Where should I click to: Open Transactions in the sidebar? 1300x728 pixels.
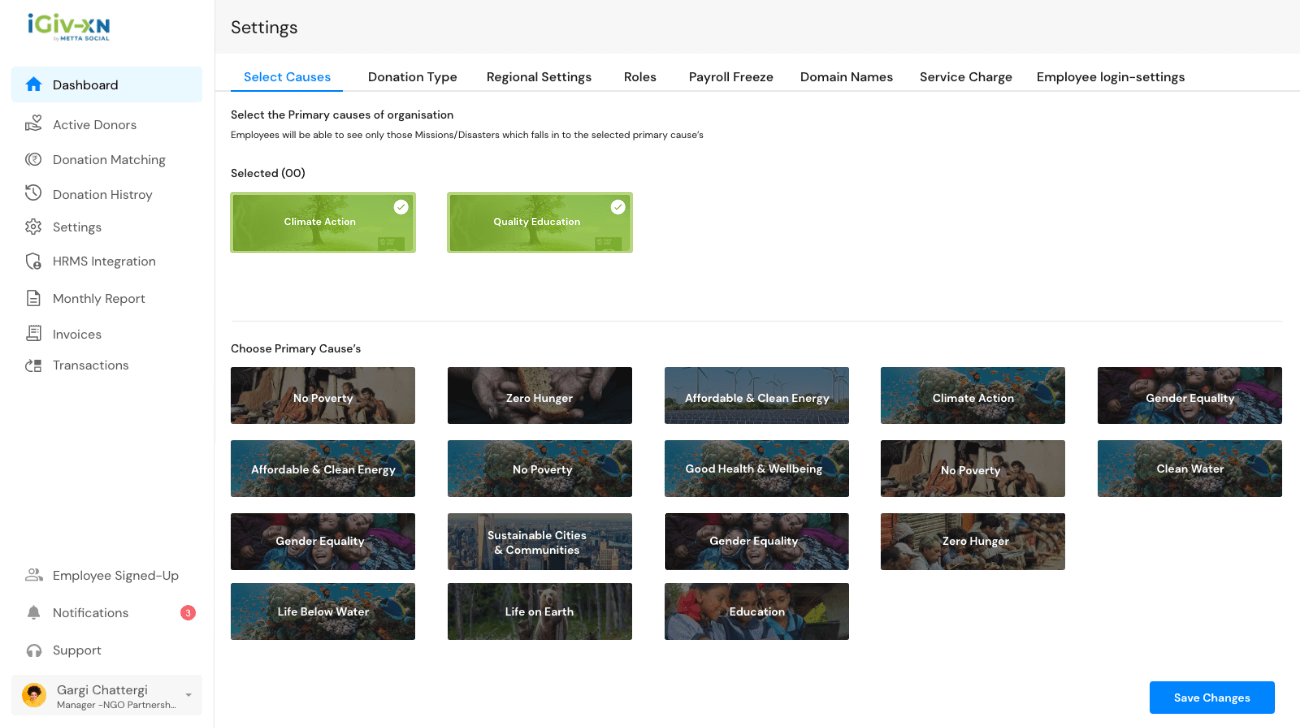pyautogui.click(x=90, y=365)
